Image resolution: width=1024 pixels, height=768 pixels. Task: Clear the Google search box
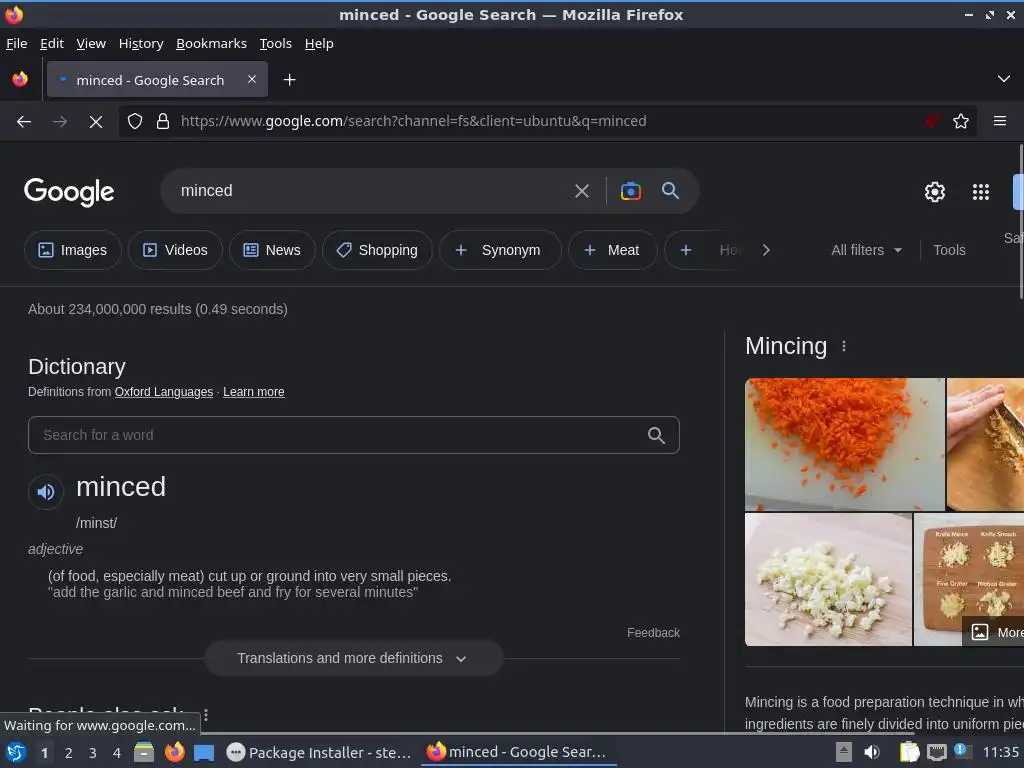(x=581, y=191)
